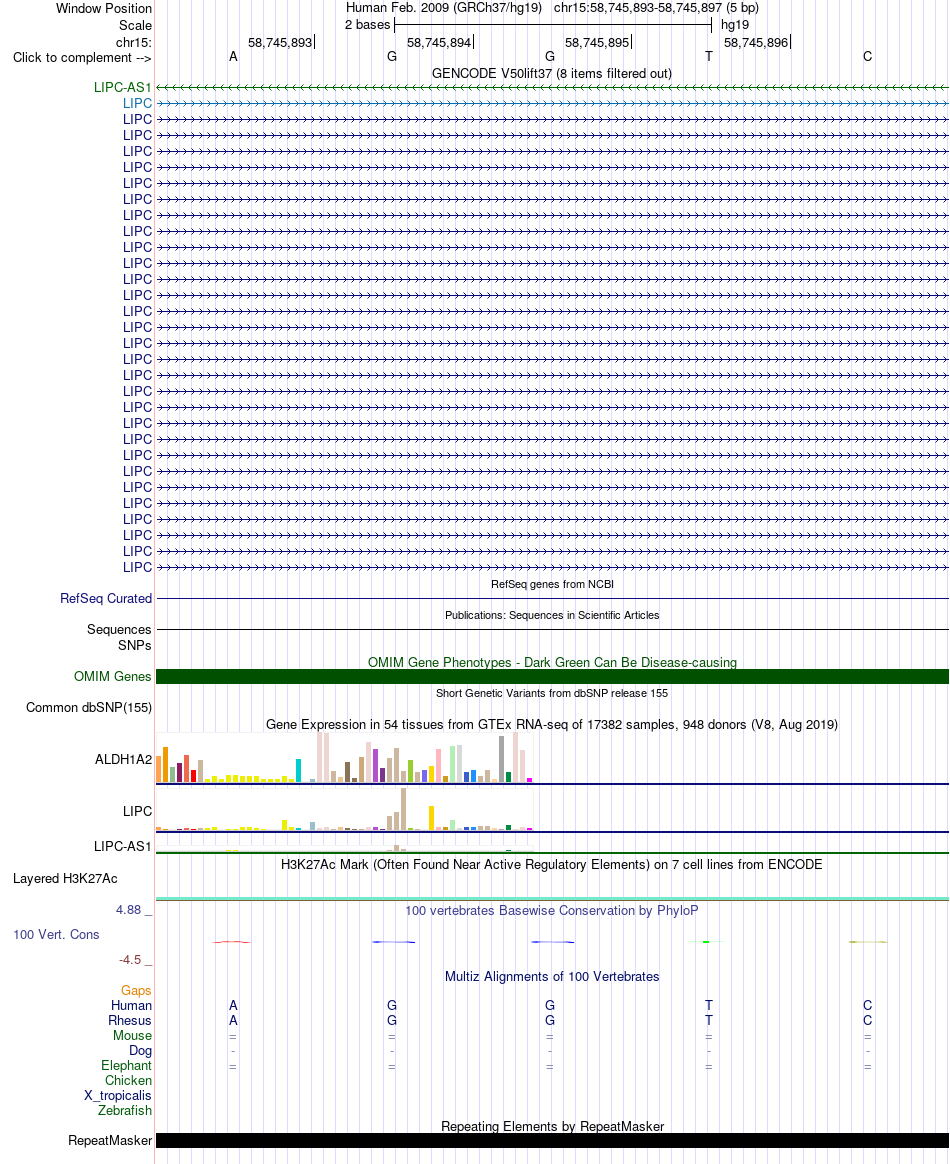Click the red PhyloP conservation mark

click(x=232, y=942)
